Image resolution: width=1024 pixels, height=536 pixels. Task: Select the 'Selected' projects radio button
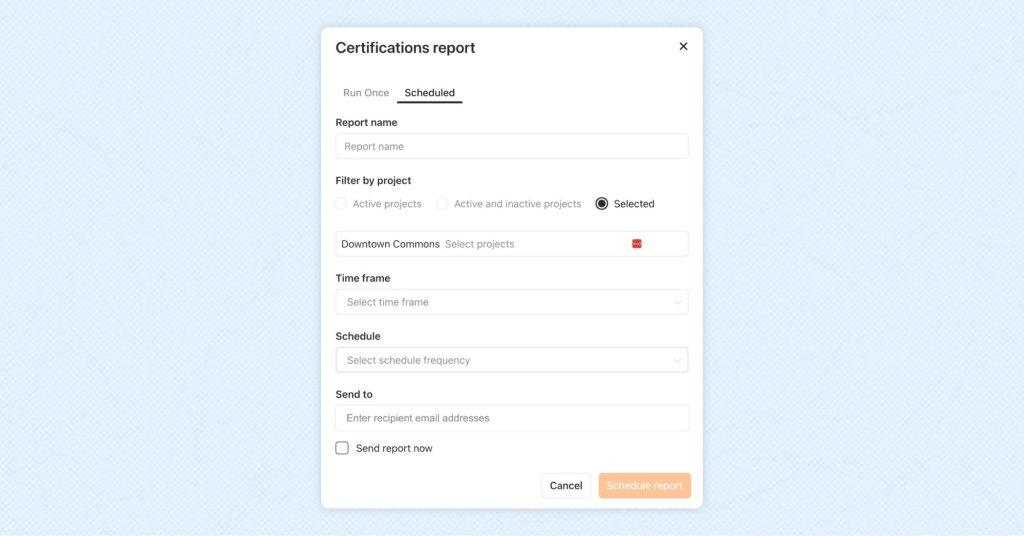coord(602,204)
